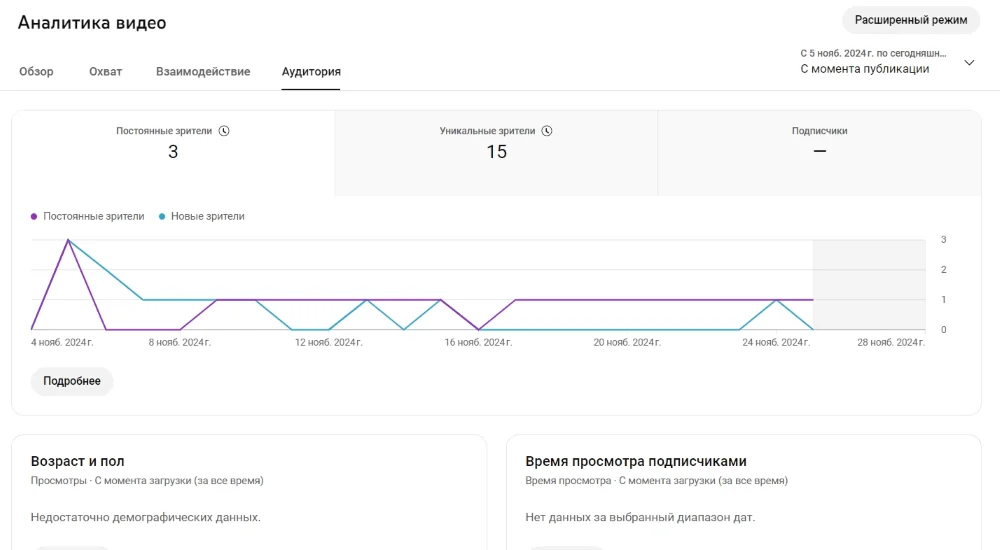Viewport: 1000px width, 550px height.
Task: Open the Охват tab
Action: coord(105,72)
